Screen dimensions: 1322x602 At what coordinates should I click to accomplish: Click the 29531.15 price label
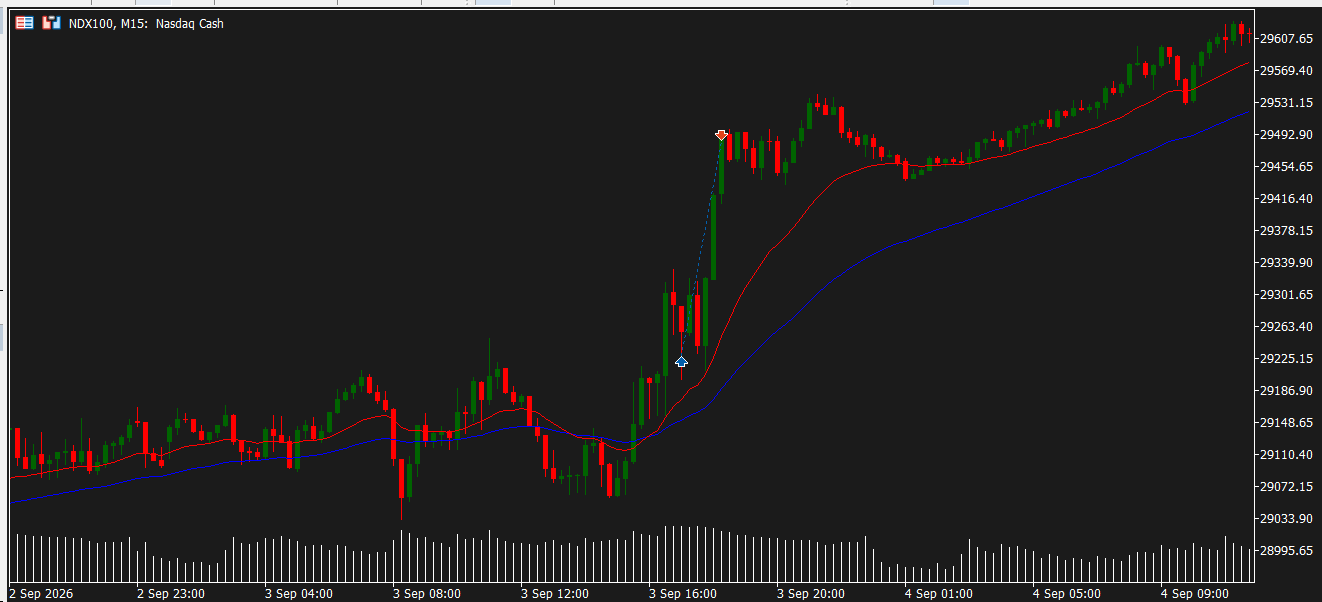pos(1287,103)
